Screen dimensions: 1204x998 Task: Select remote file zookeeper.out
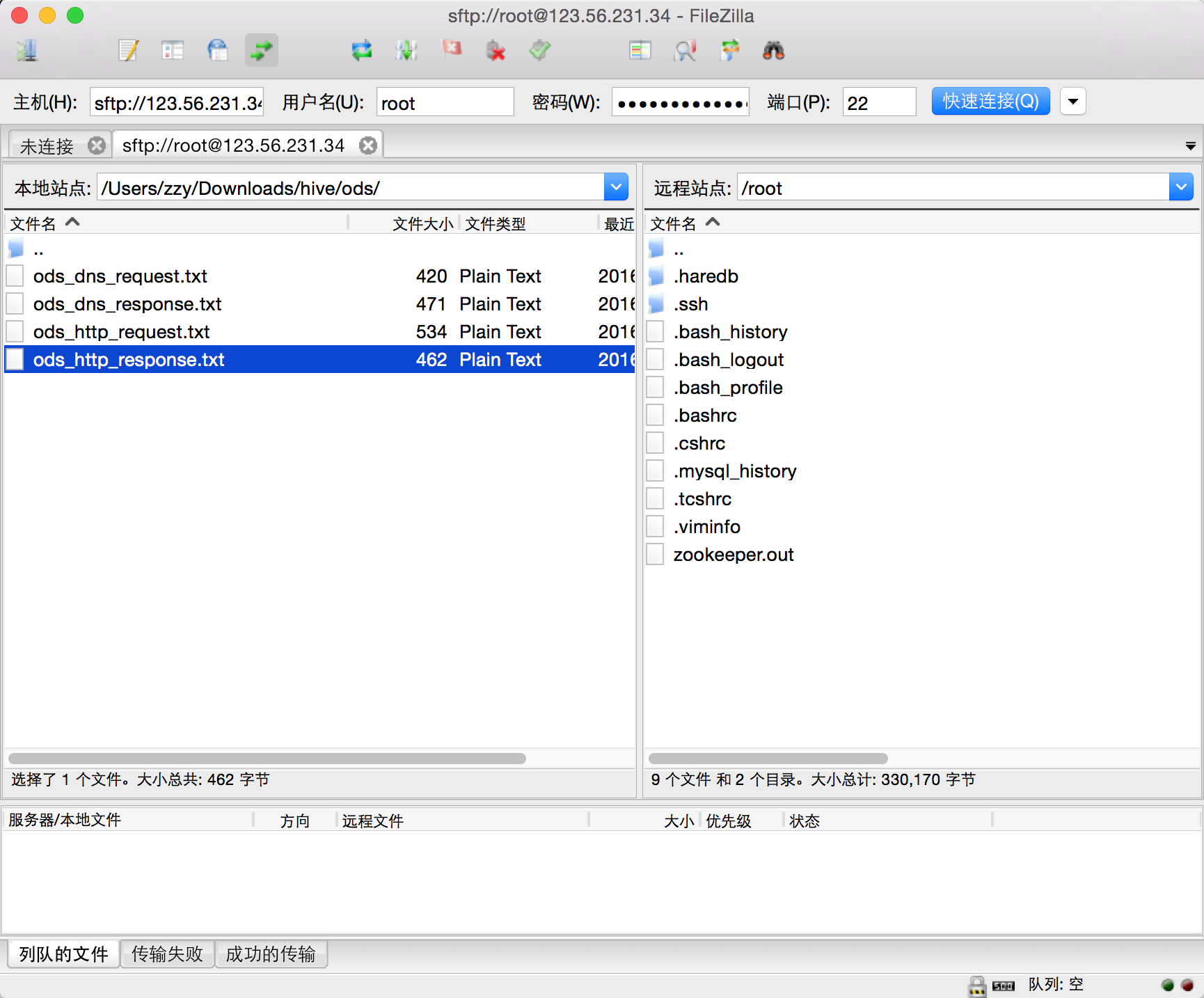point(921,555)
